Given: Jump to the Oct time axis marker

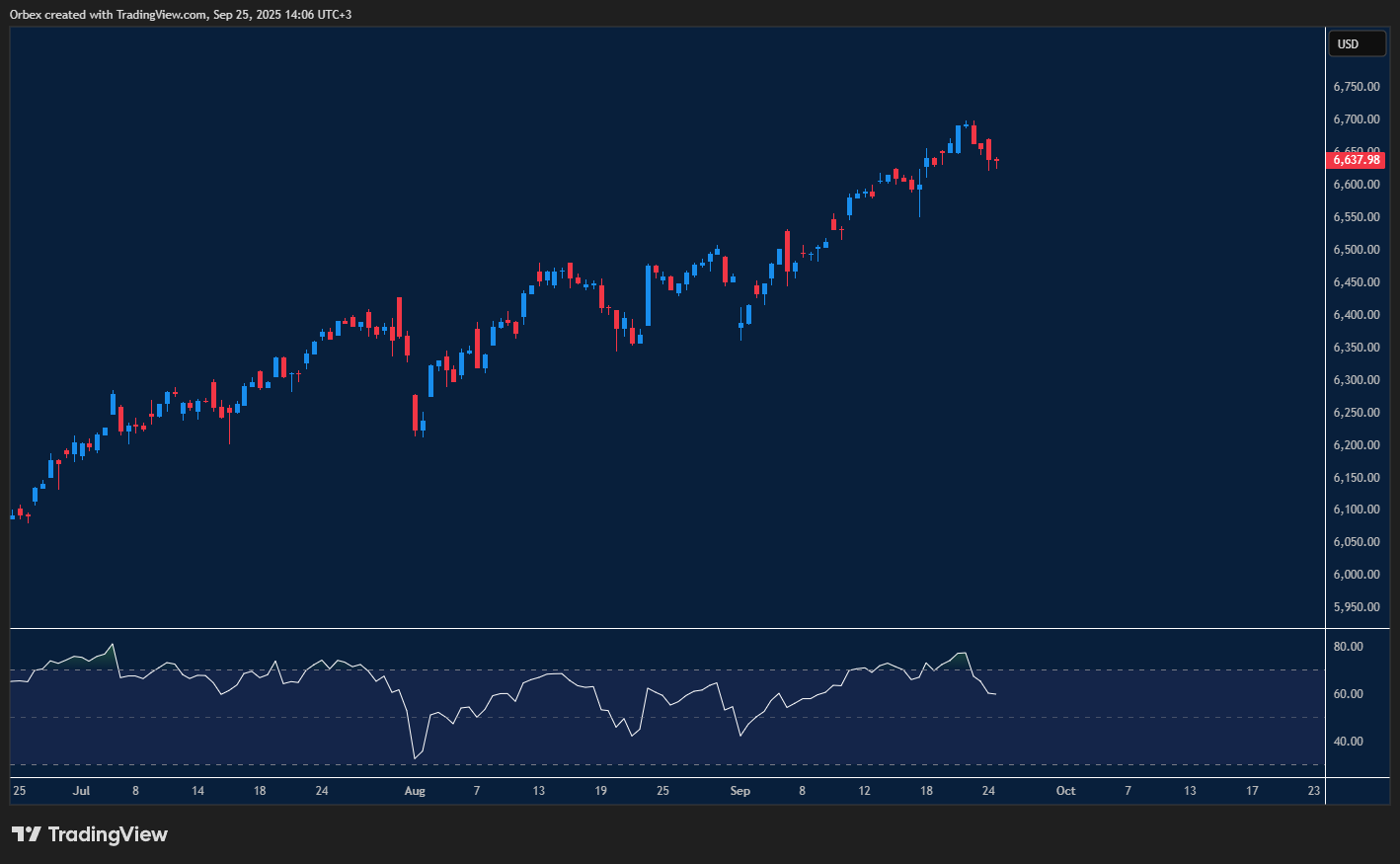Looking at the screenshot, I should [x=1065, y=791].
